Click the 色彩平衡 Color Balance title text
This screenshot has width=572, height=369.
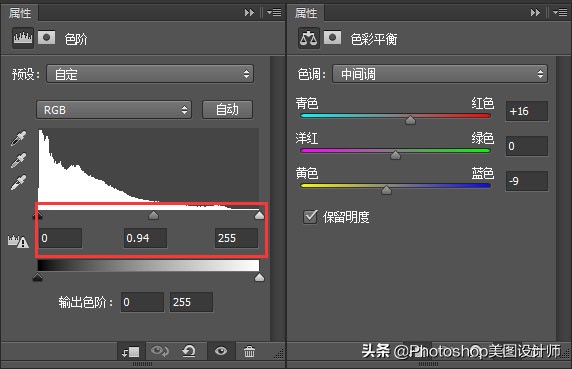[x=374, y=39]
